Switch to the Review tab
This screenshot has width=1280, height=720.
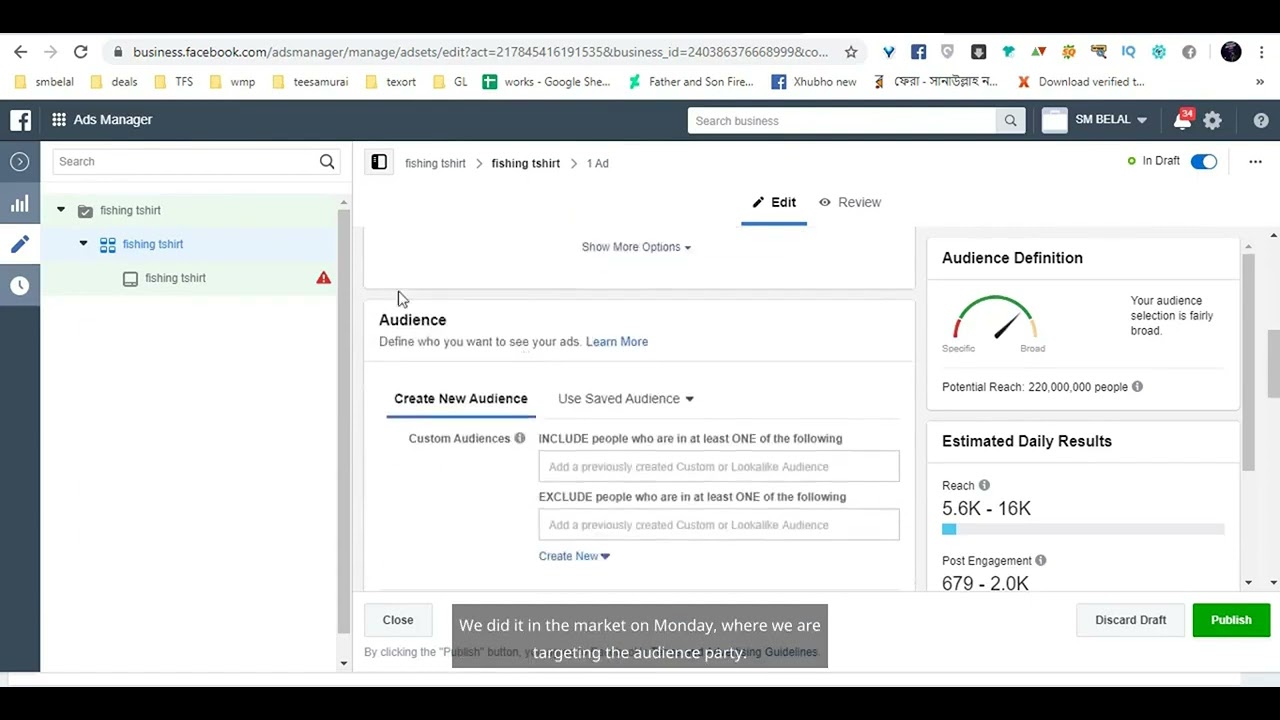coord(850,202)
